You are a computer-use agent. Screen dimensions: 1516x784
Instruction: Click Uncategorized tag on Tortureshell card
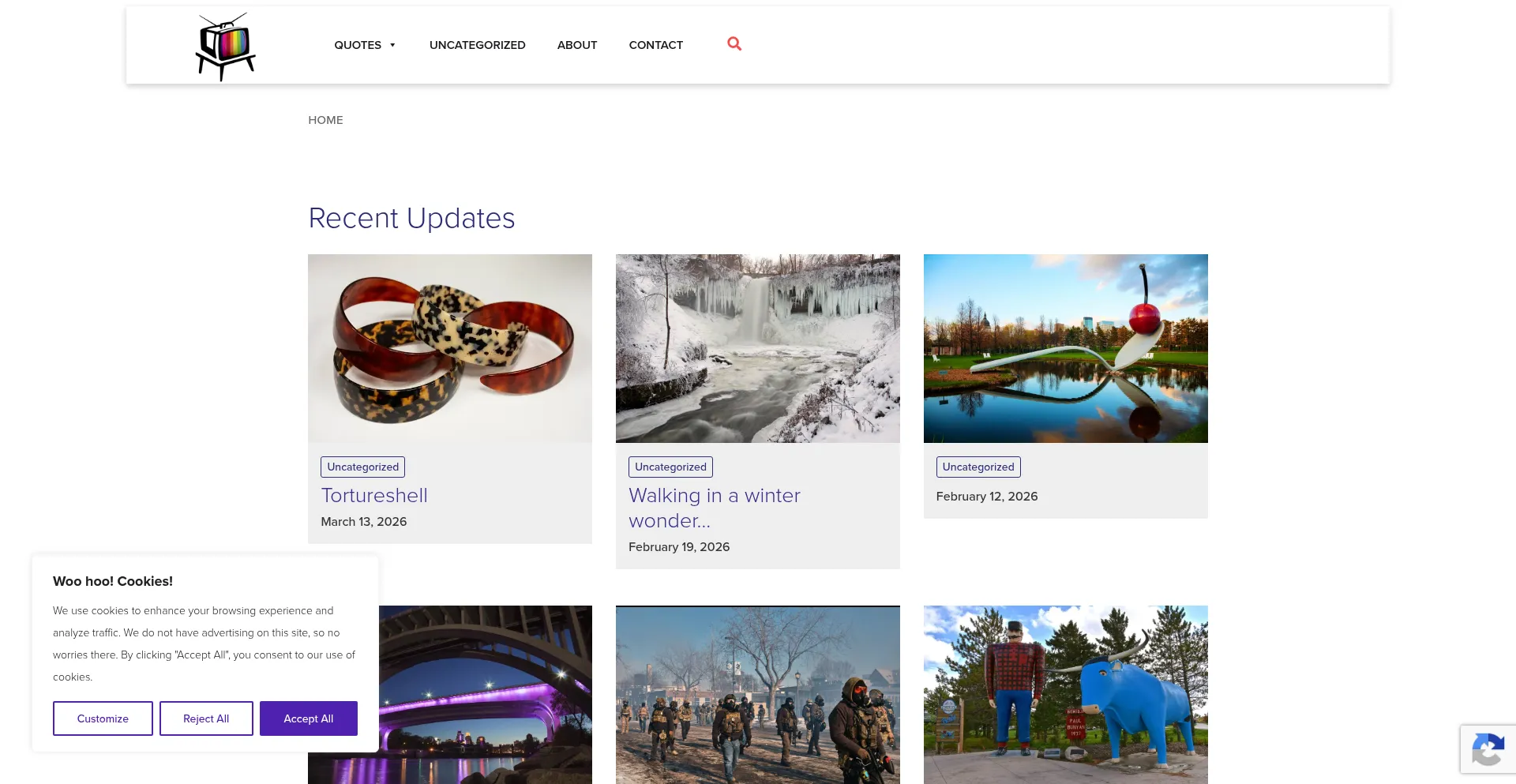[x=363, y=467]
